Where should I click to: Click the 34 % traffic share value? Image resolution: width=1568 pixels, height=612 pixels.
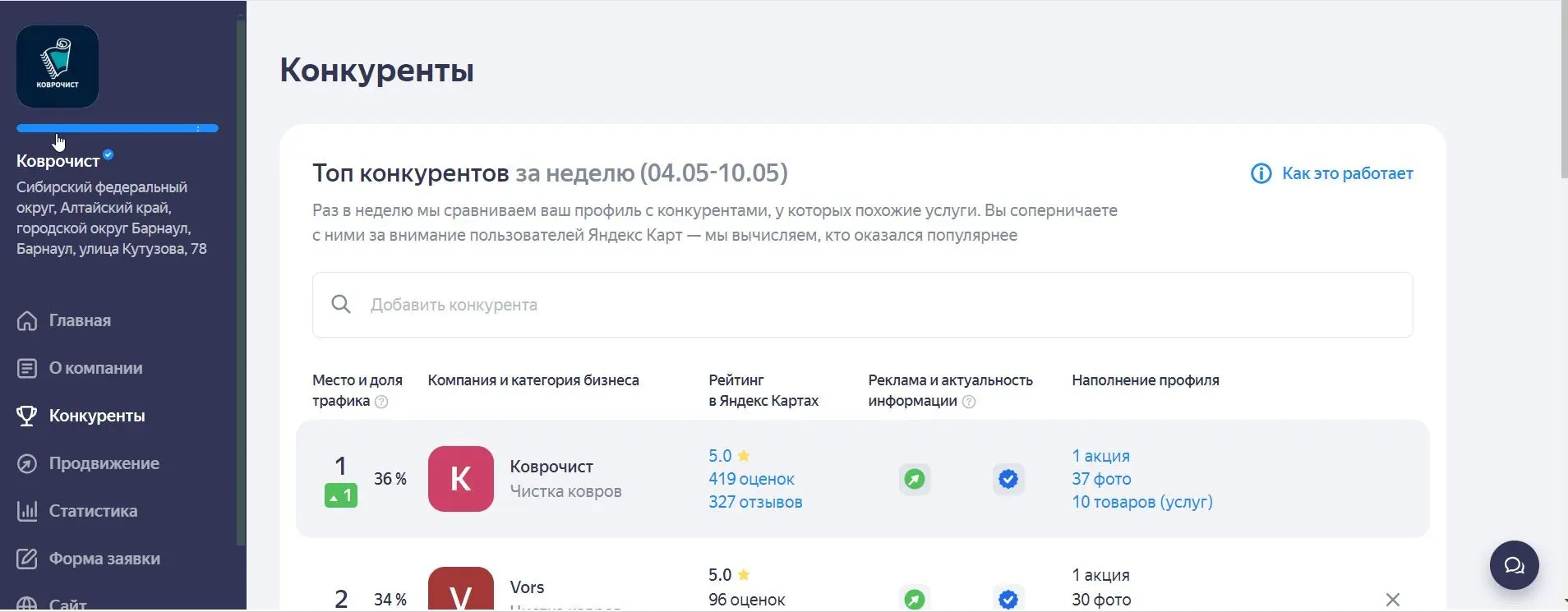click(390, 600)
